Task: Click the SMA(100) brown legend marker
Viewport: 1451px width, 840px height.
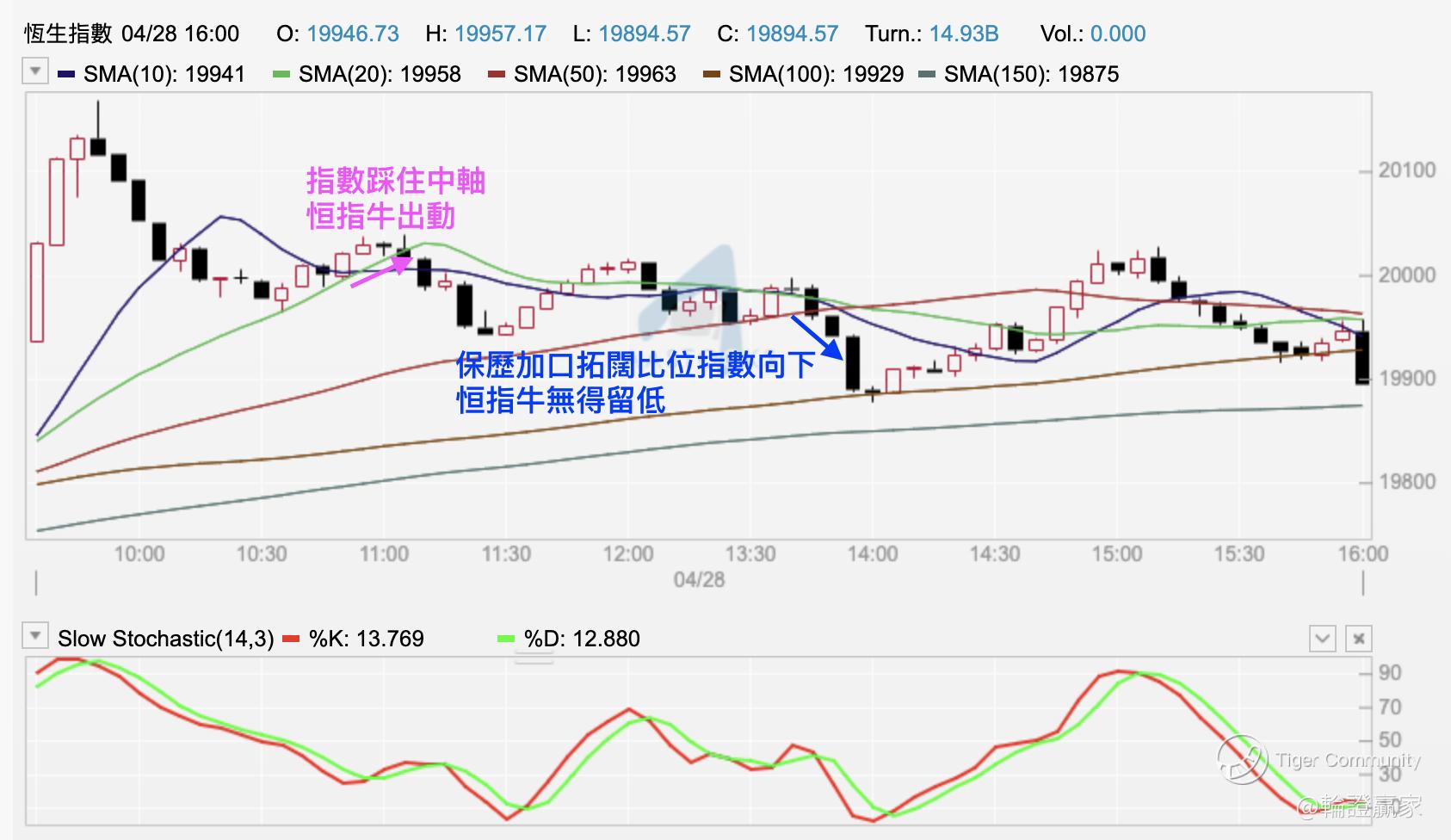Action: 712,75
